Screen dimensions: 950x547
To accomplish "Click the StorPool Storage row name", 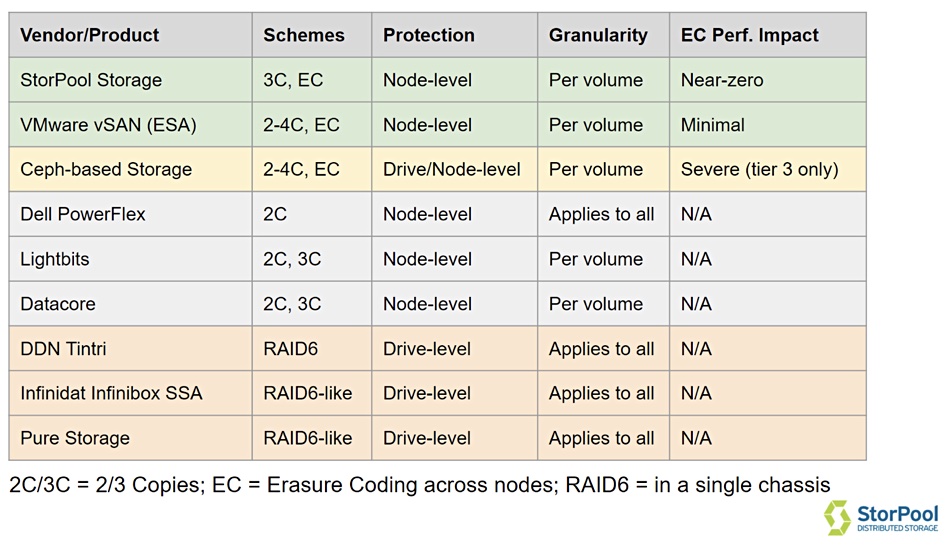I will coord(130,80).
